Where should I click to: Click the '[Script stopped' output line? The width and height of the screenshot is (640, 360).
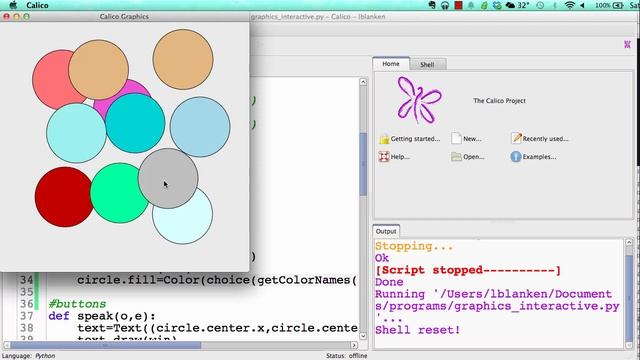pyautogui.click(x=468, y=270)
